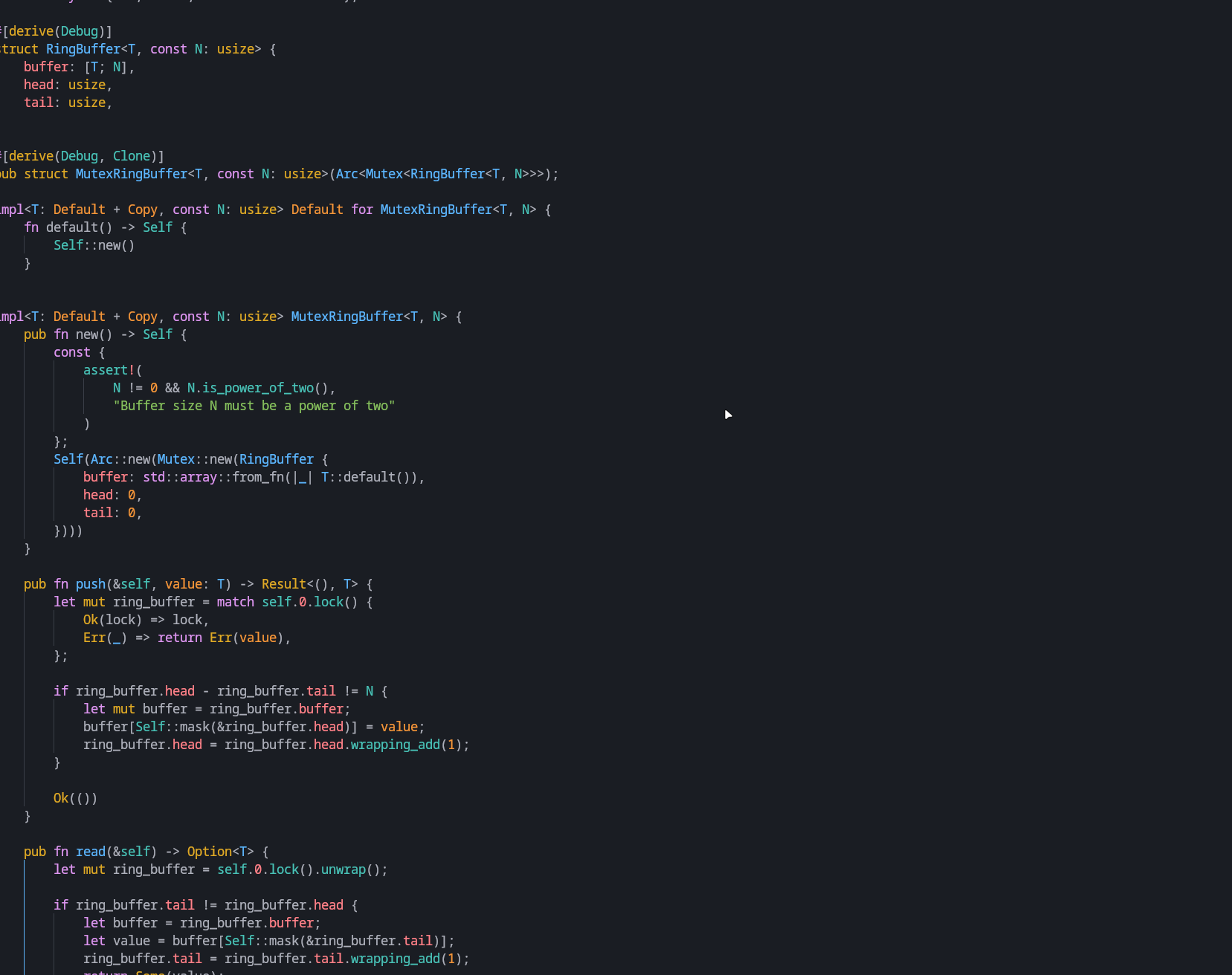
Task: Click the 'default' function name
Action: tap(71, 227)
